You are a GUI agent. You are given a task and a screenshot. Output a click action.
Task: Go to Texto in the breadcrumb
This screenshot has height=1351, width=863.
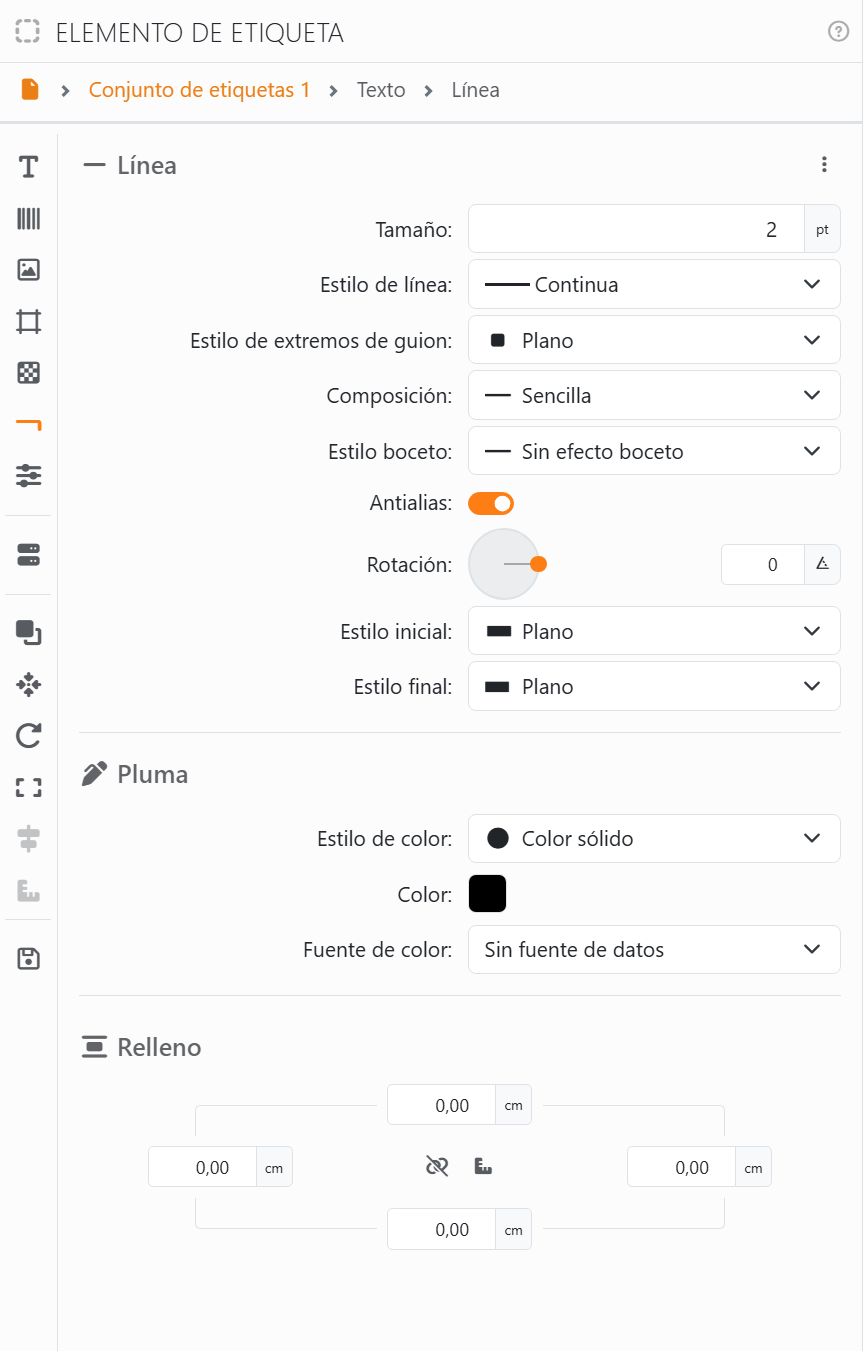(381, 90)
